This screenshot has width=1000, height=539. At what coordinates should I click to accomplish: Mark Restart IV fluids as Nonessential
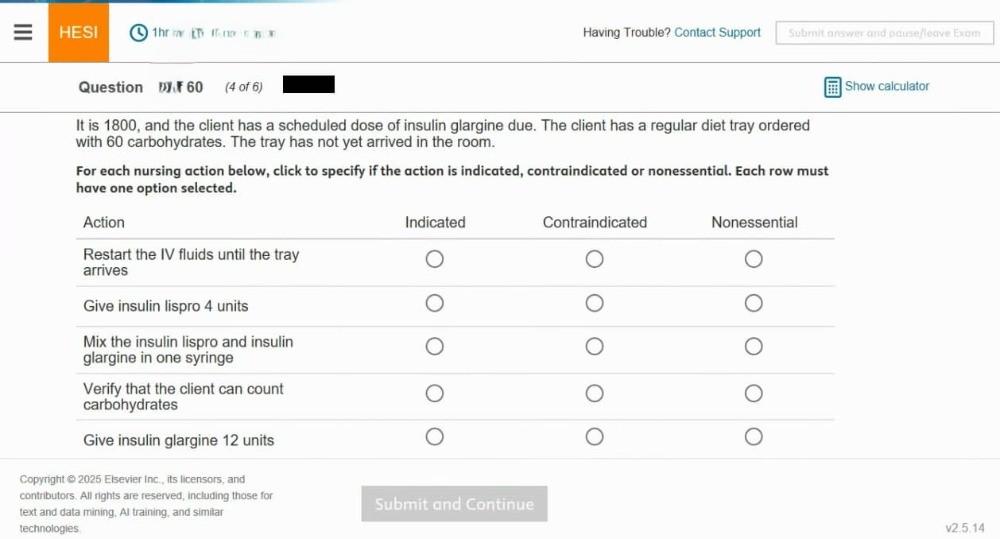tap(753, 259)
